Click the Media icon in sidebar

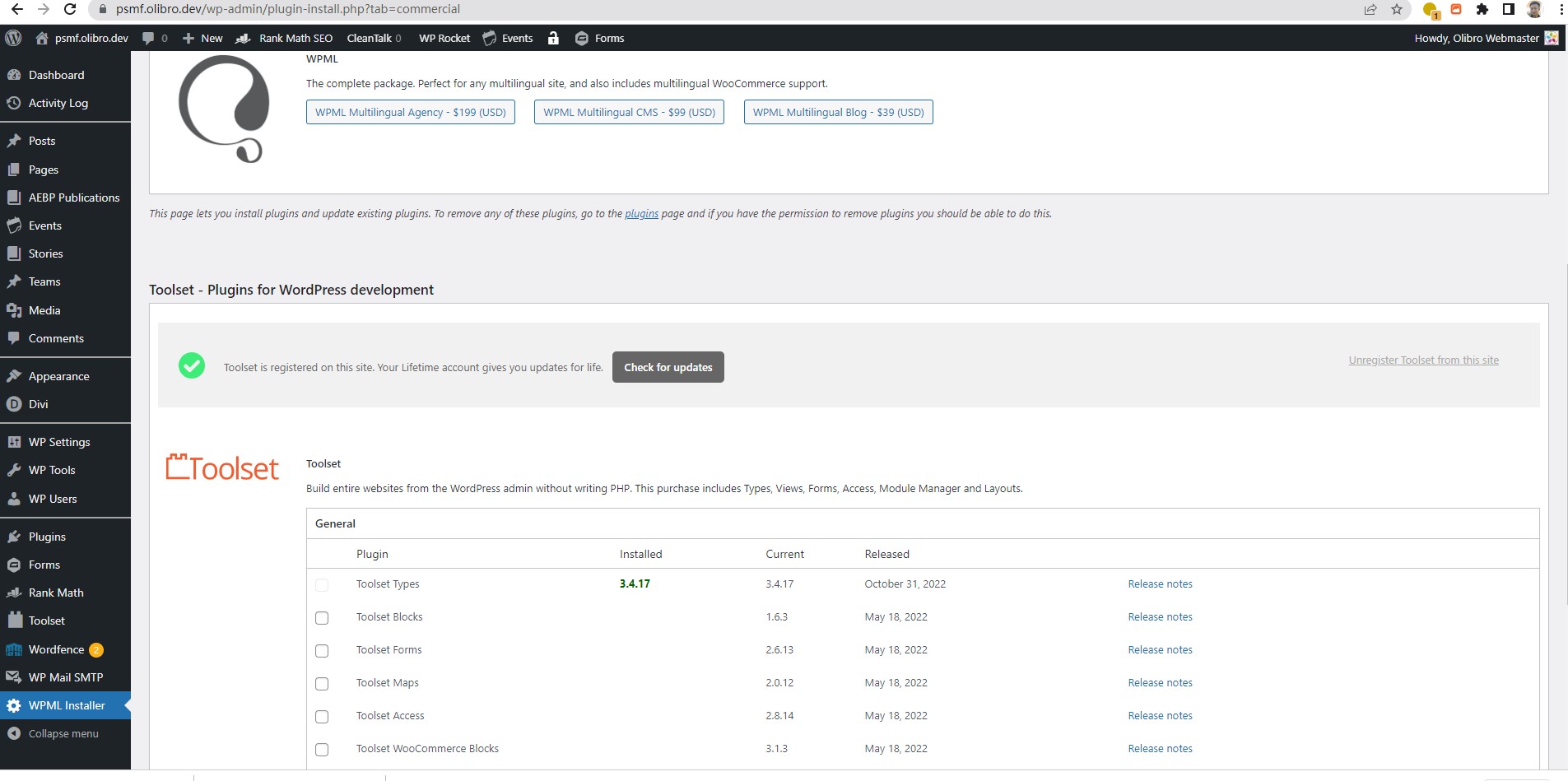pyautogui.click(x=14, y=310)
